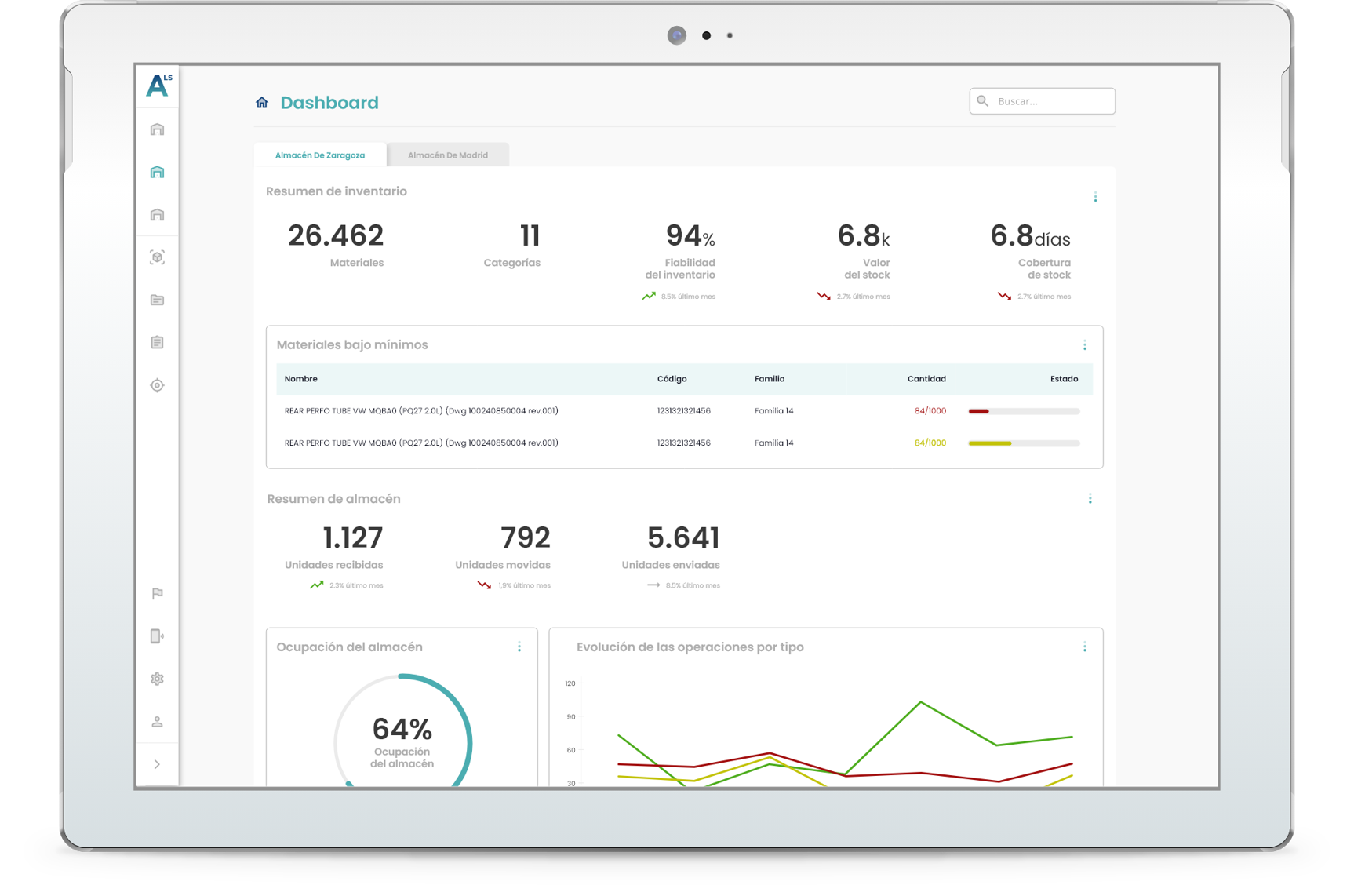This screenshot has height=896, width=1354.
Task: Click the home icon beside Dashboard
Action: [x=262, y=102]
